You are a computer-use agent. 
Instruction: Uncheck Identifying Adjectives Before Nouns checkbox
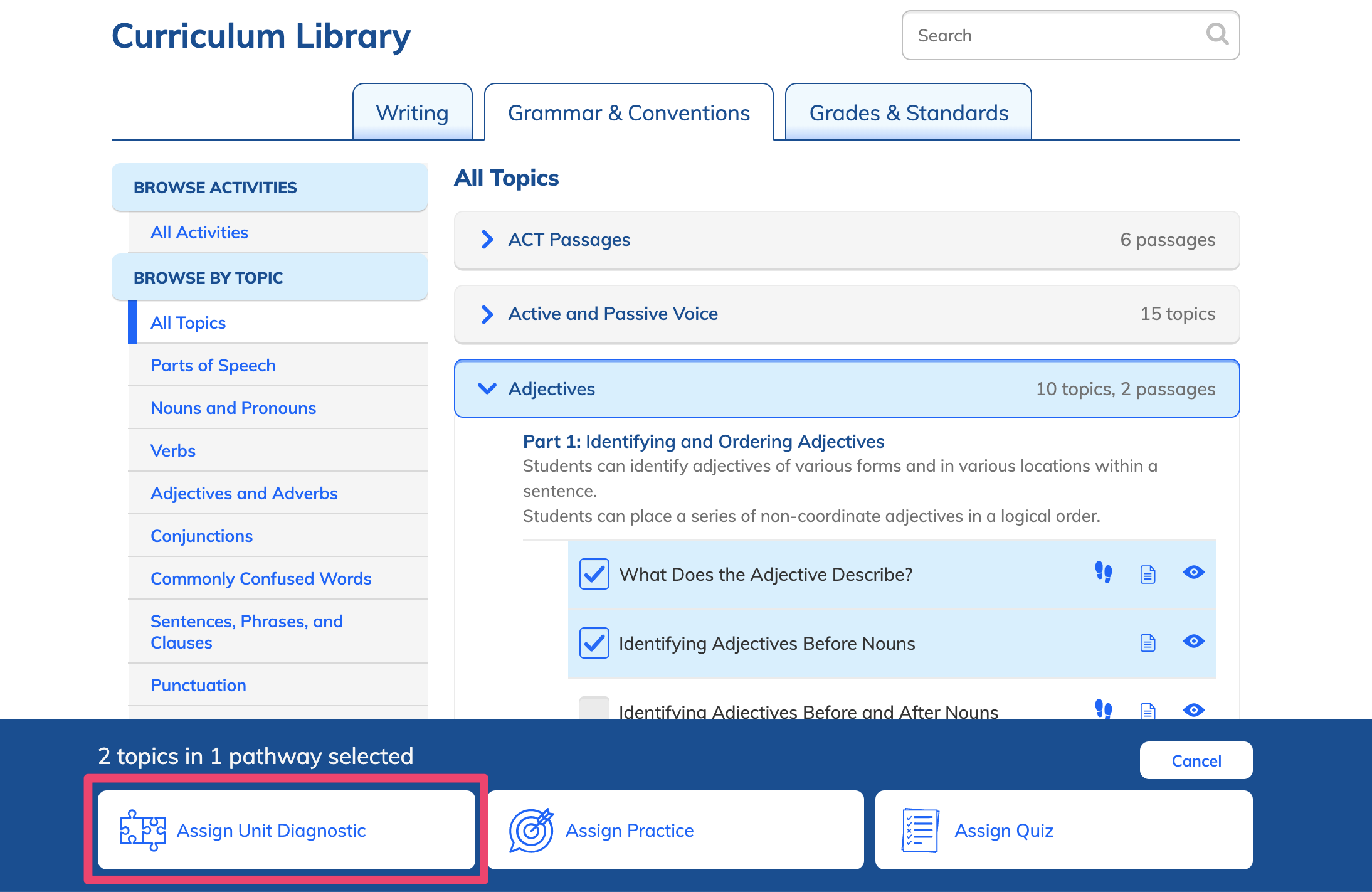click(594, 643)
